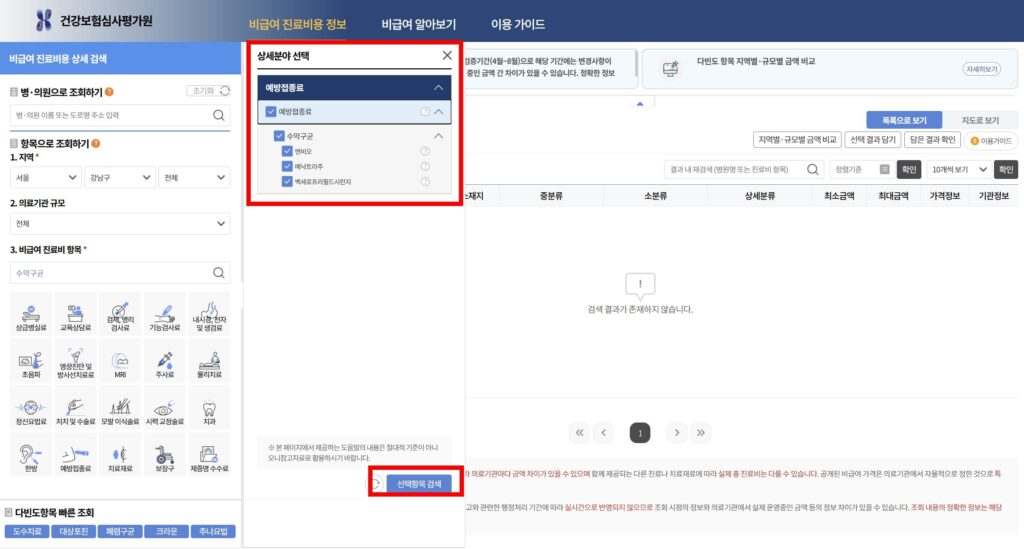Choose the 처치 및 수술료 icon
Viewport: 1024px width, 549px height.
75,410
